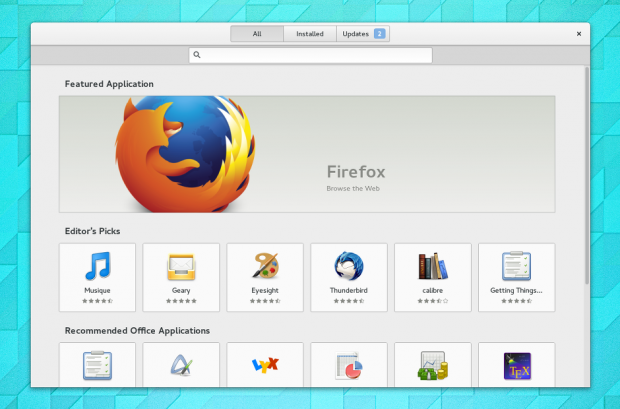
Task: Click the Firefox logo in the featured banner
Action: tap(181, 150)
